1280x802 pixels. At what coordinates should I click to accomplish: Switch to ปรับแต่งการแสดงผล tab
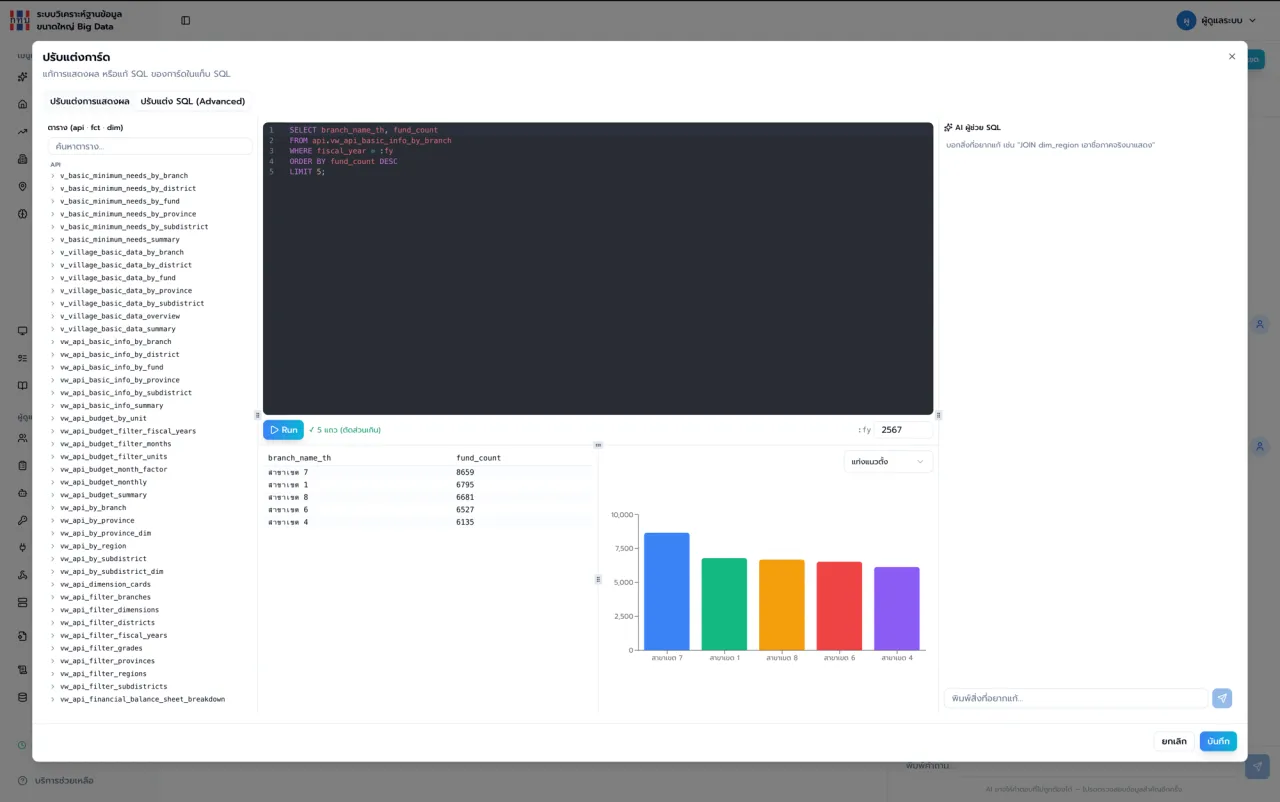point(90,101)
